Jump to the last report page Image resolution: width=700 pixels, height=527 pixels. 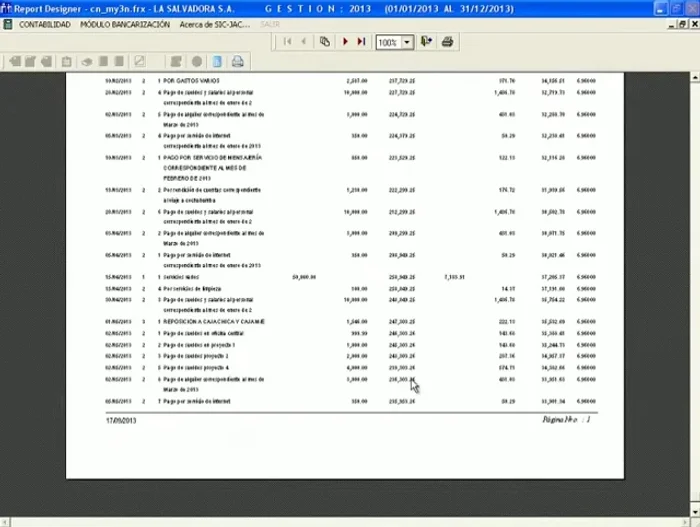point(360,42)
